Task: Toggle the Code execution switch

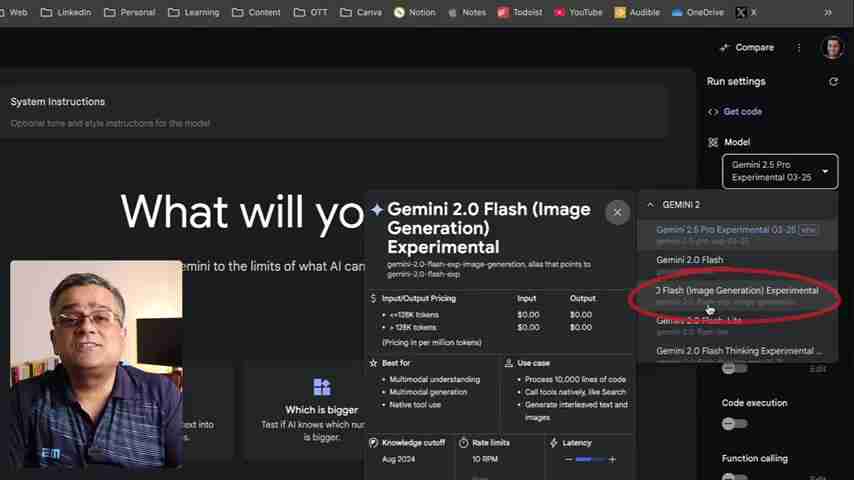Action: point(734,423)
